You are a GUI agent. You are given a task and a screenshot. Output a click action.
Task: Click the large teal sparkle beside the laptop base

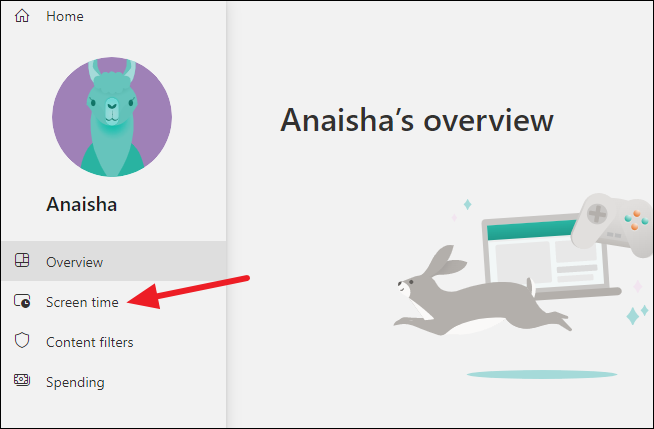point(633,316)
